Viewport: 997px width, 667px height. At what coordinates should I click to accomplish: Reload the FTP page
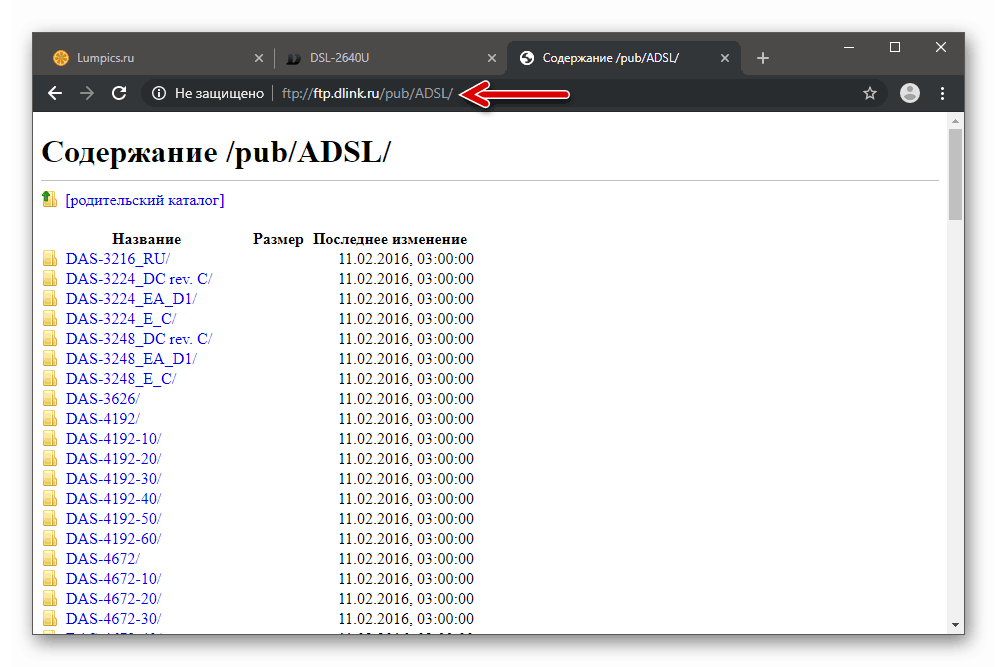click(119, 93)
